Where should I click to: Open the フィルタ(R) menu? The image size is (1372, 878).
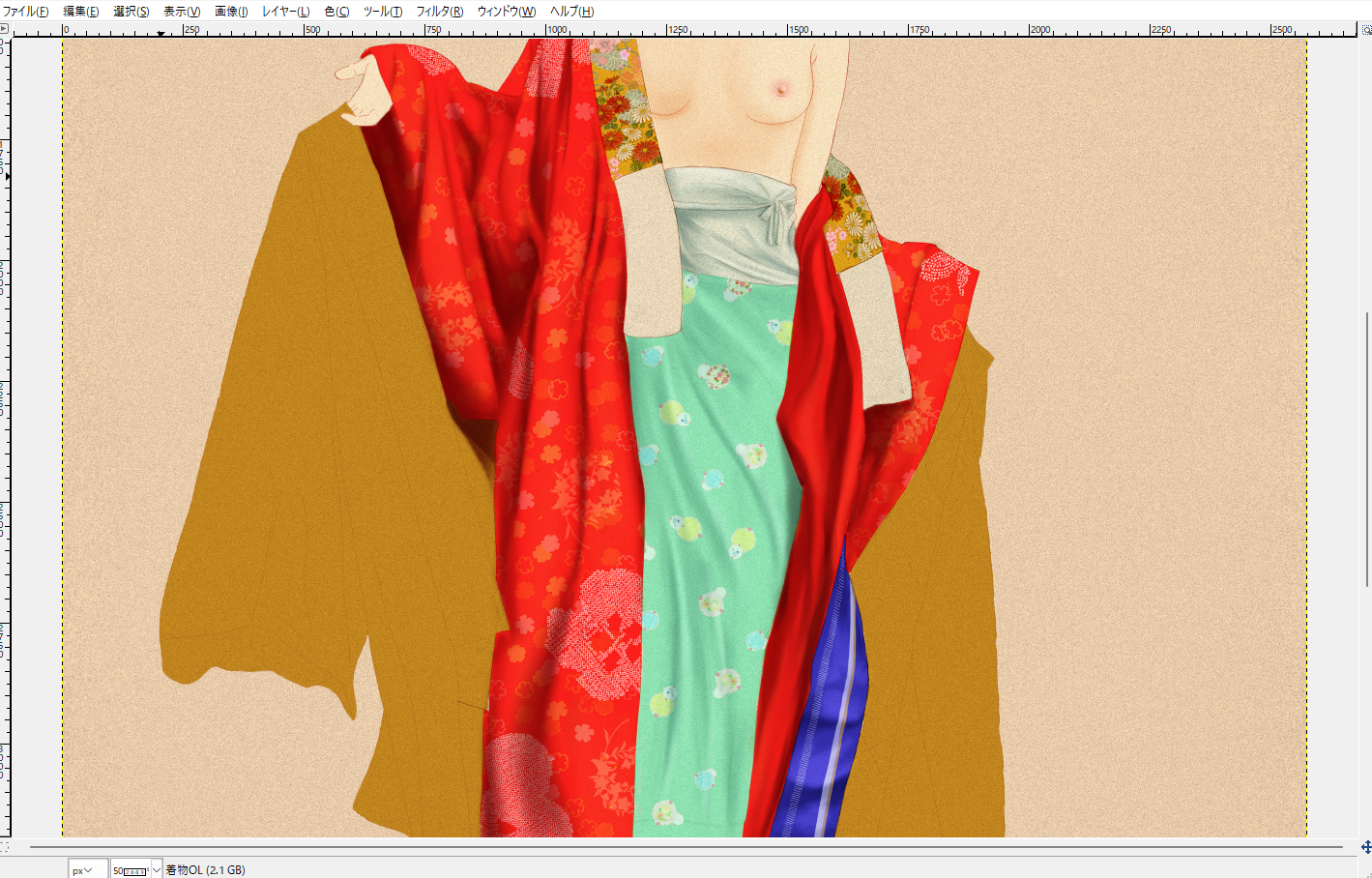click(x=439, y=12)
